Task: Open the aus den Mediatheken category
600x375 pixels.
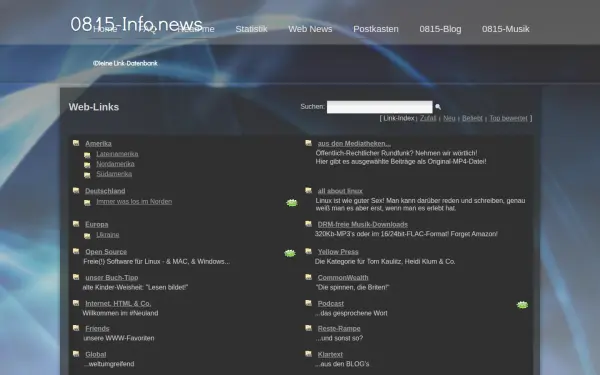Action: click(x=354, y=143)
